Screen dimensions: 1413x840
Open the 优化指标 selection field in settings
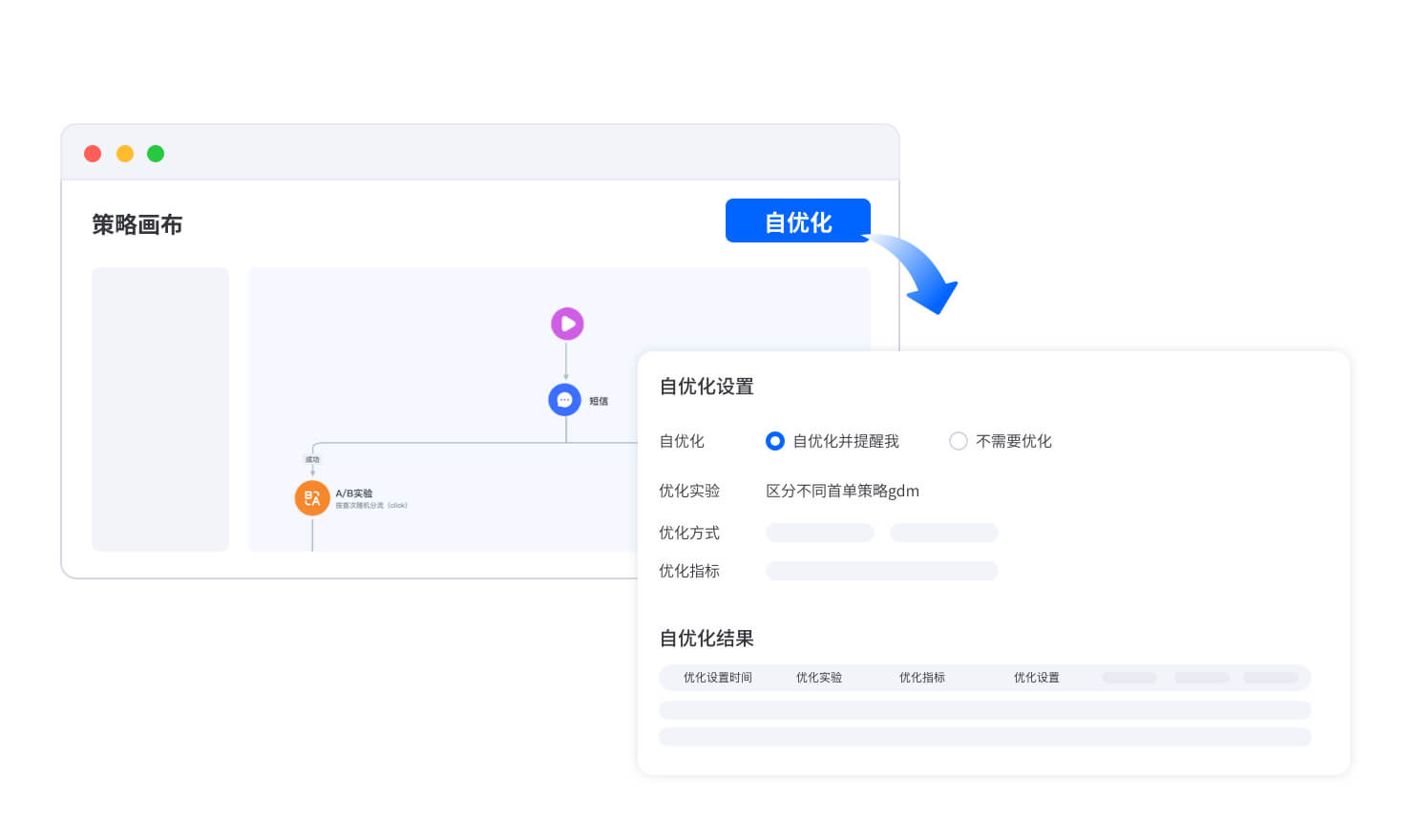pyautogui.click(x=882, y=571)
